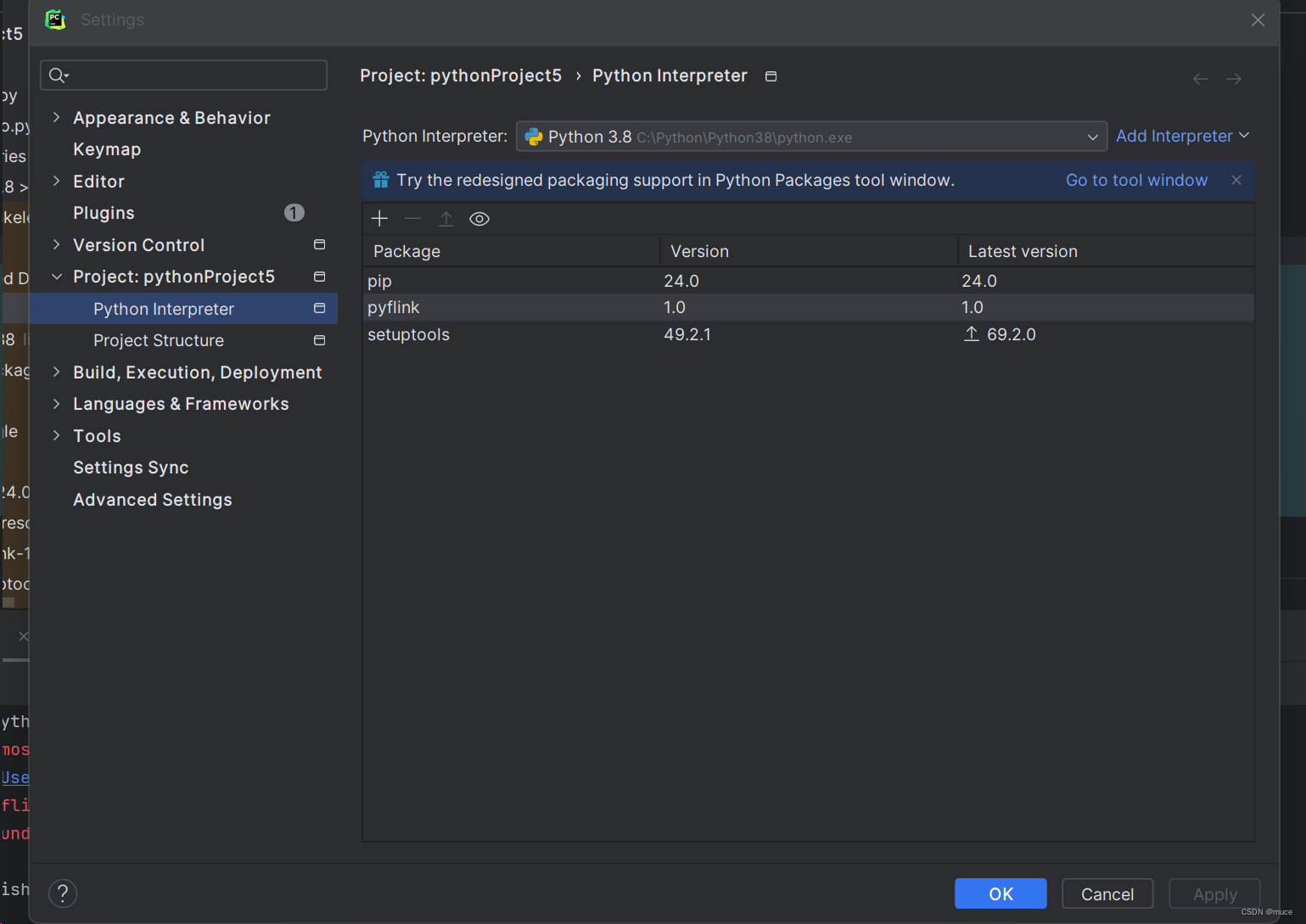Click the back navigation arrow
This screenshot has height=924, width=1306.
pyautogui.click(x=1200, y=78)
